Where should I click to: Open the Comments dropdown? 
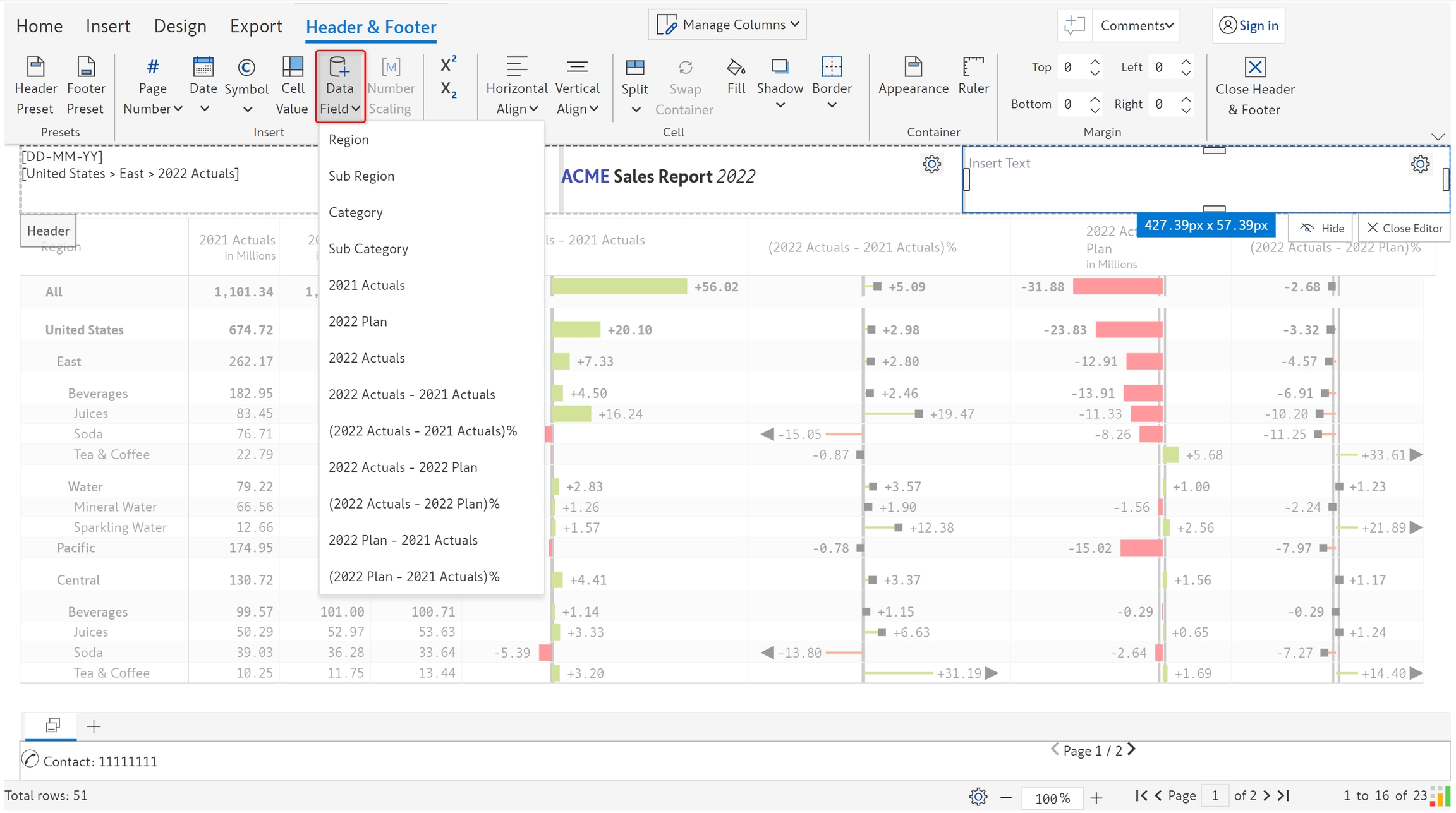(1136, 25)
